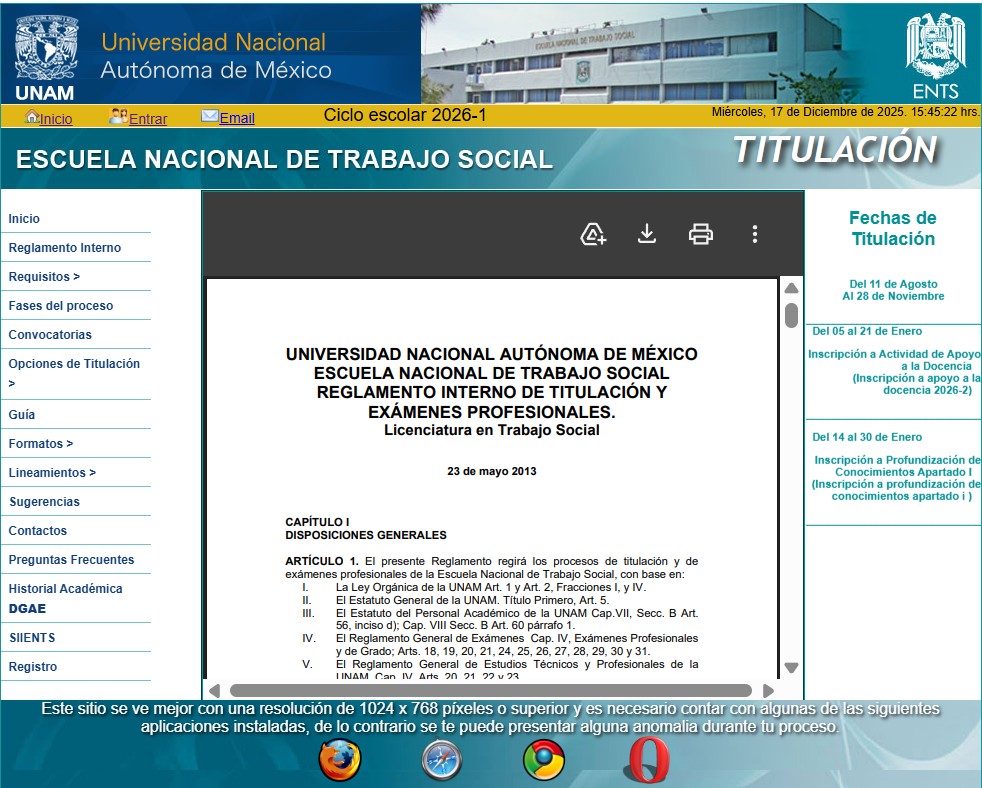Click the users icon beside Entrar
Viewport: 982px width, 788px height.
pos(118,117)
